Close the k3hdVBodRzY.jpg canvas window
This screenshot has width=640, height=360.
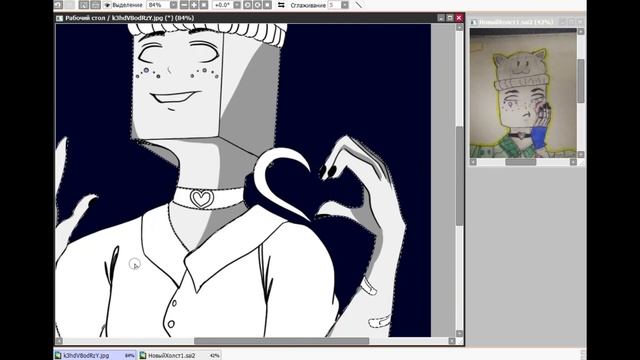pyautogui.click(x=459, y=18)
